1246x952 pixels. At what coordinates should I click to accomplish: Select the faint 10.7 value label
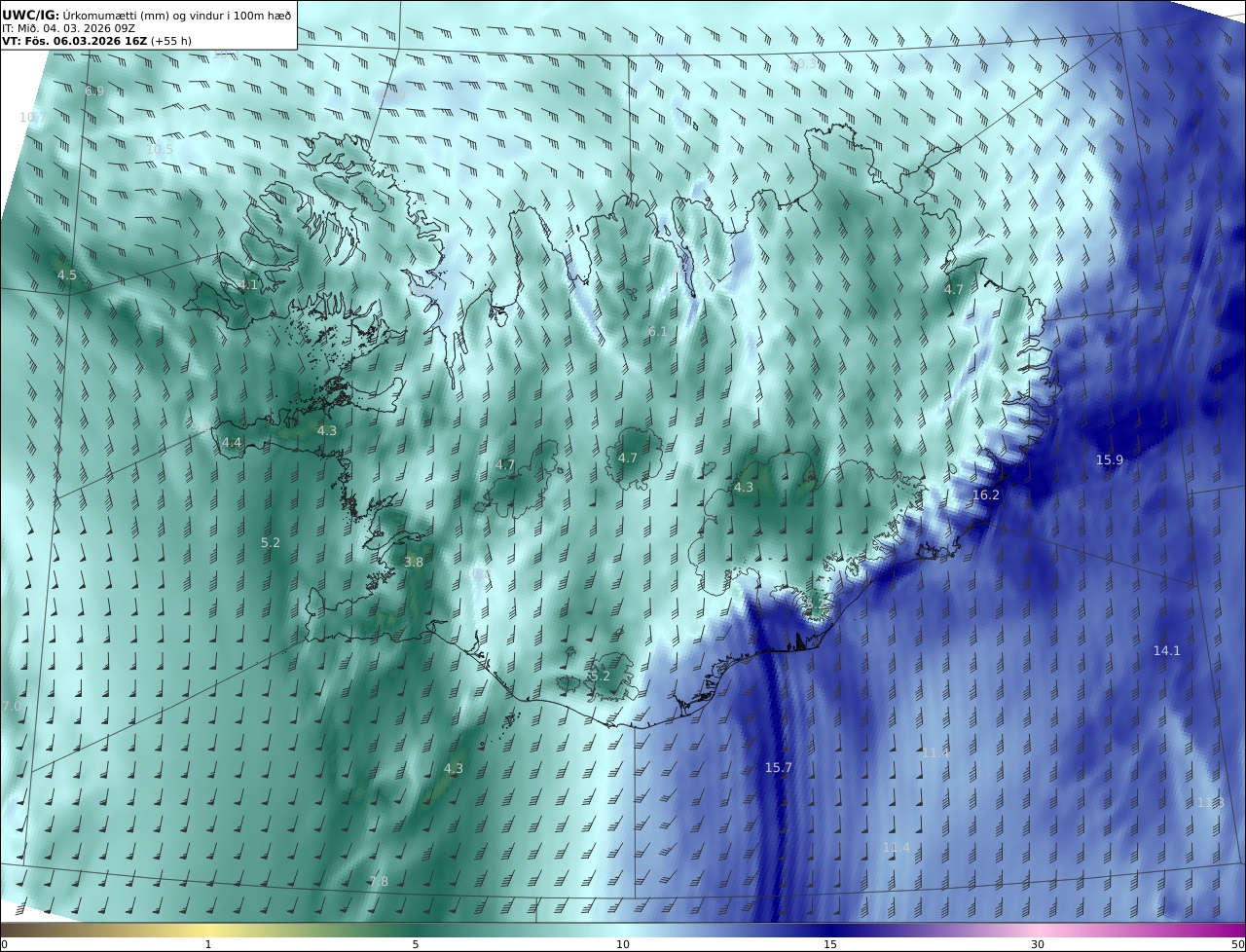(x=33, y=118)
